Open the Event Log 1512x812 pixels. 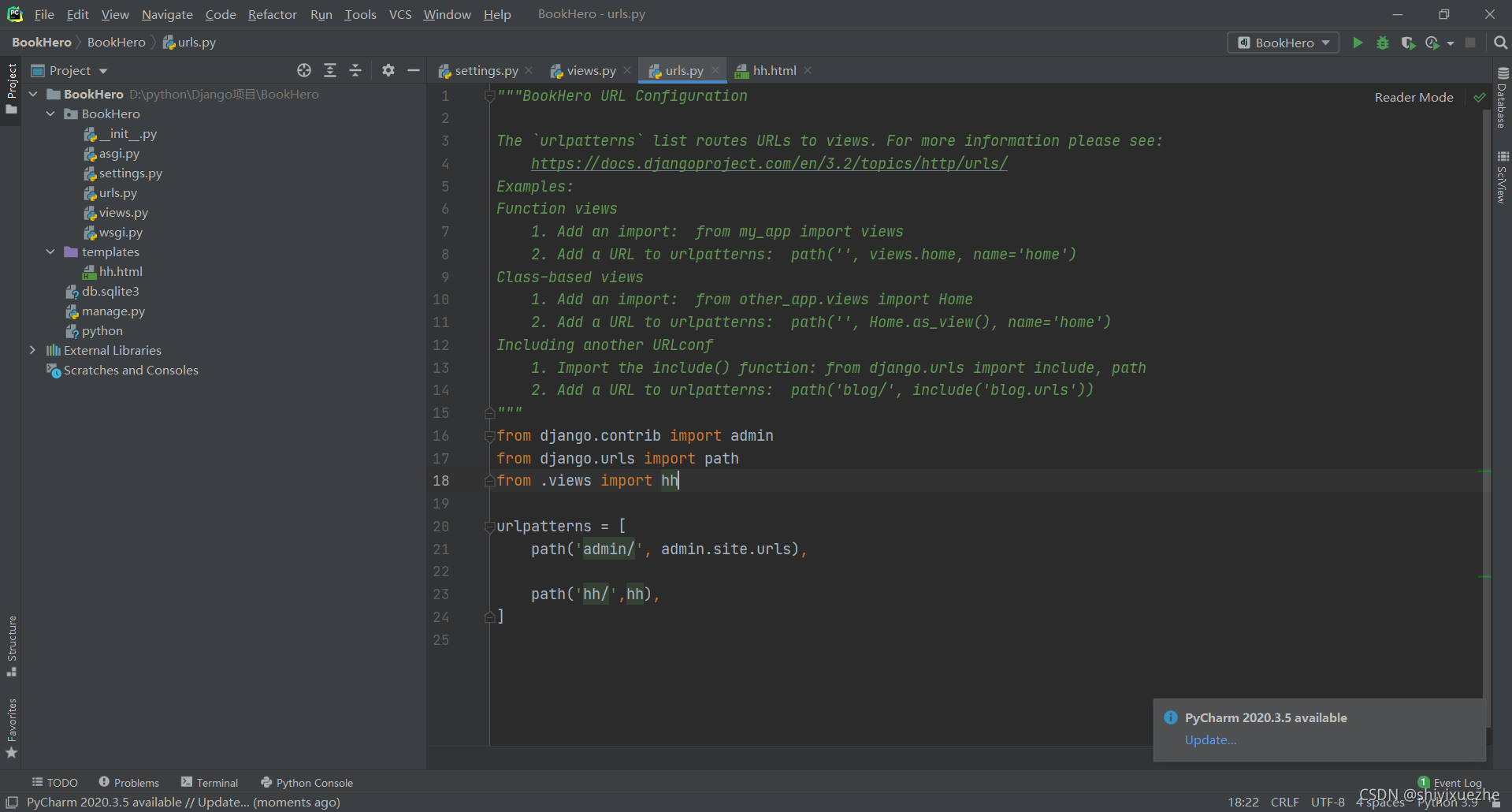pos(1450,782)
